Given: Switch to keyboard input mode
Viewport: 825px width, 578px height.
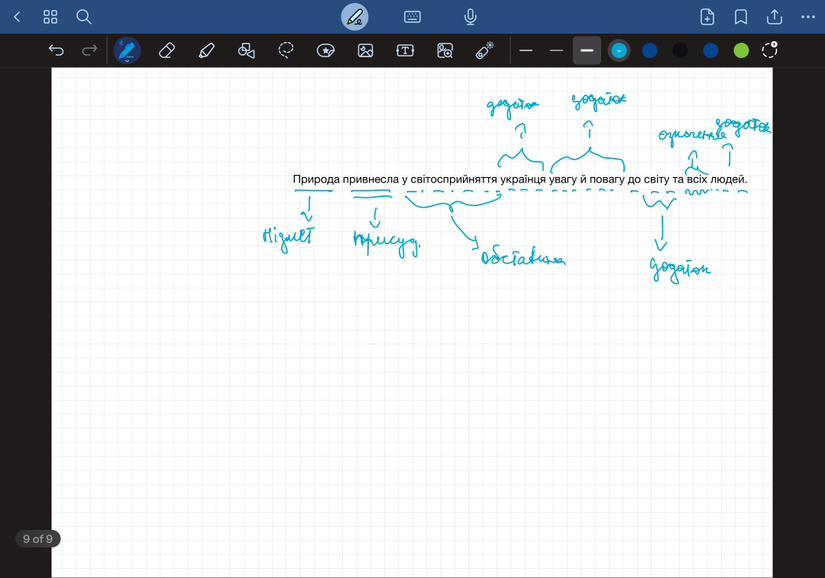Looking at the screenshot, I should 412,17.
